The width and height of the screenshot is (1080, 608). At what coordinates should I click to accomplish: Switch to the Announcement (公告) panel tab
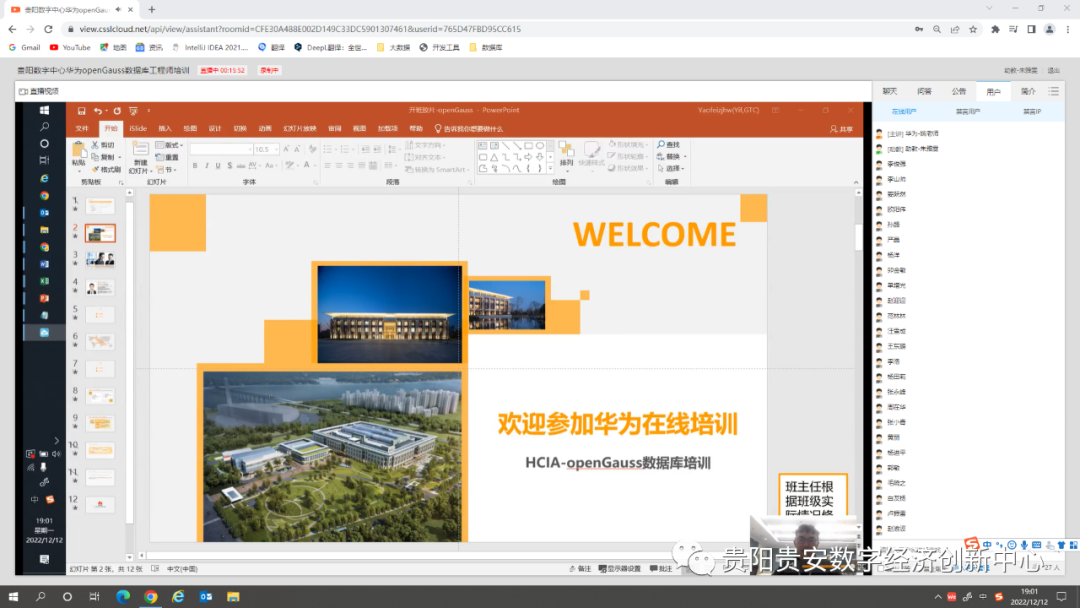pyautogui.click(x=959, y=92)
